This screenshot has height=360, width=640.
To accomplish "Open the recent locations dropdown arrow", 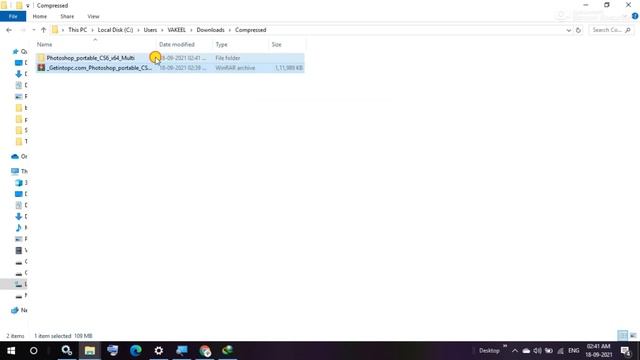I will point(33,30).
